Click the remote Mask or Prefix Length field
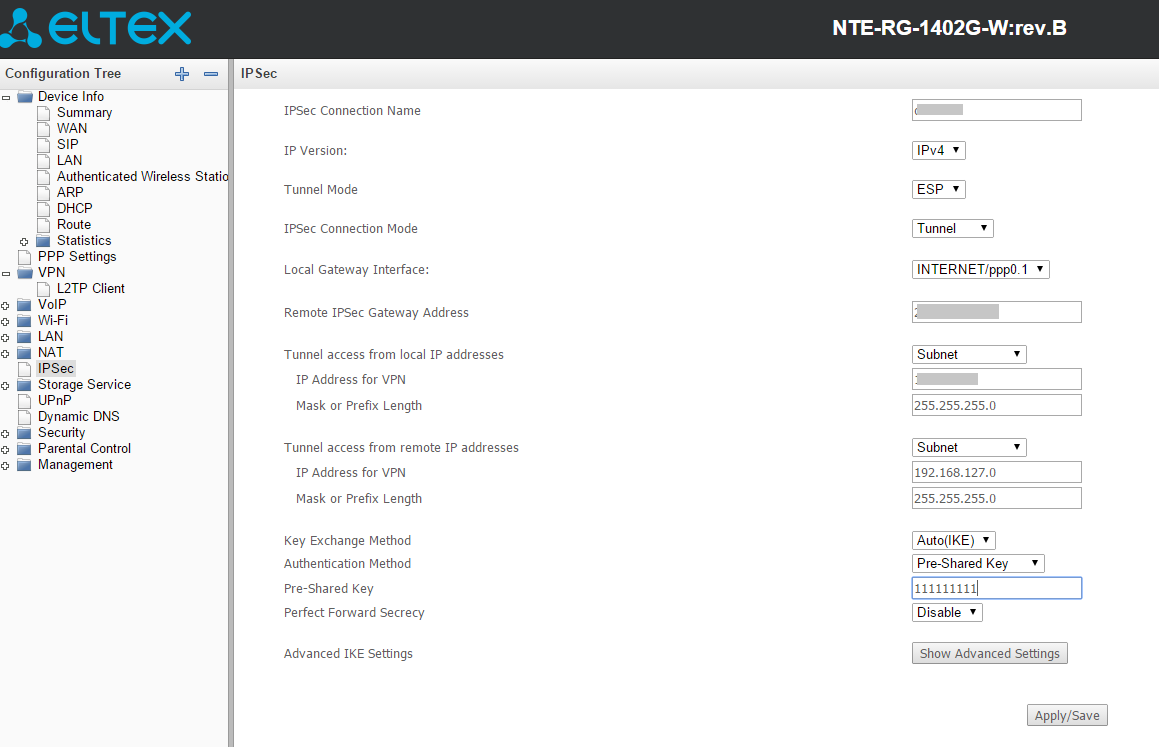The height and width of the screenshot is (747, 1159). pos(996,498)
